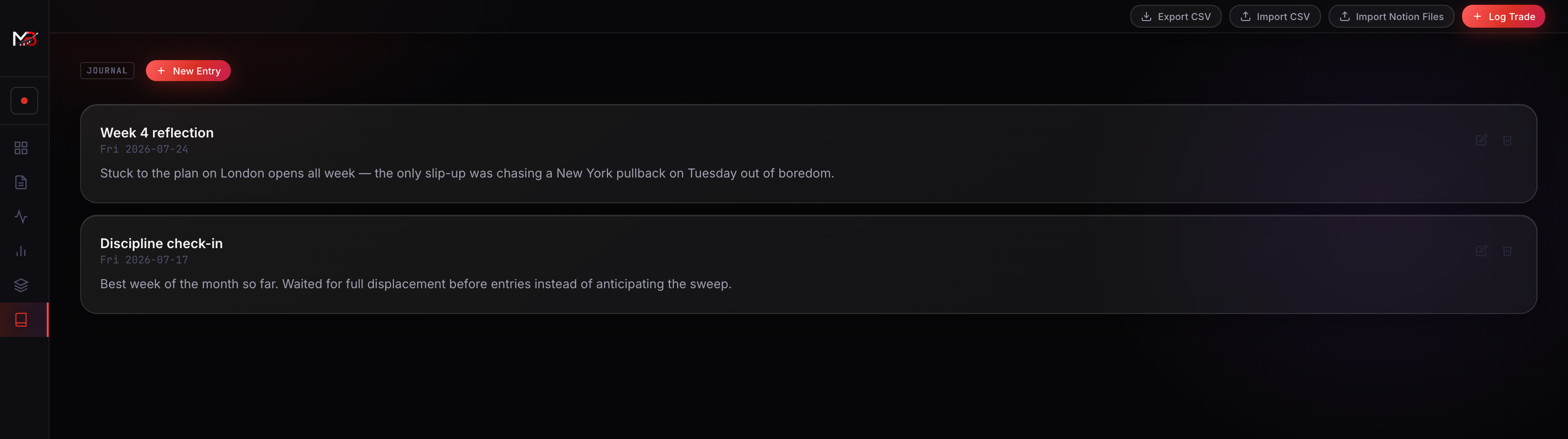Screen dimensions: 1568x439
Task: Click Import Notion Files button
Action: (x=1391, y=16)
